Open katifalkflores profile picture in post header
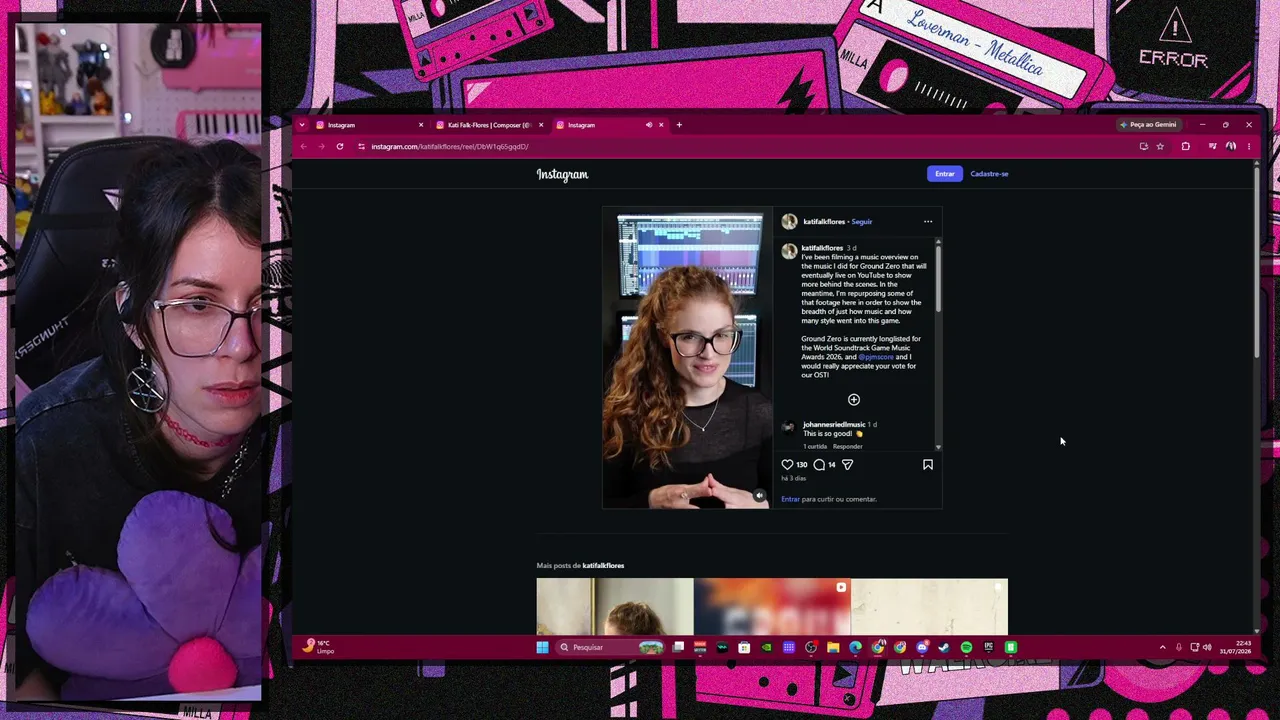1280x720 pixels. [x=789, y=221]
